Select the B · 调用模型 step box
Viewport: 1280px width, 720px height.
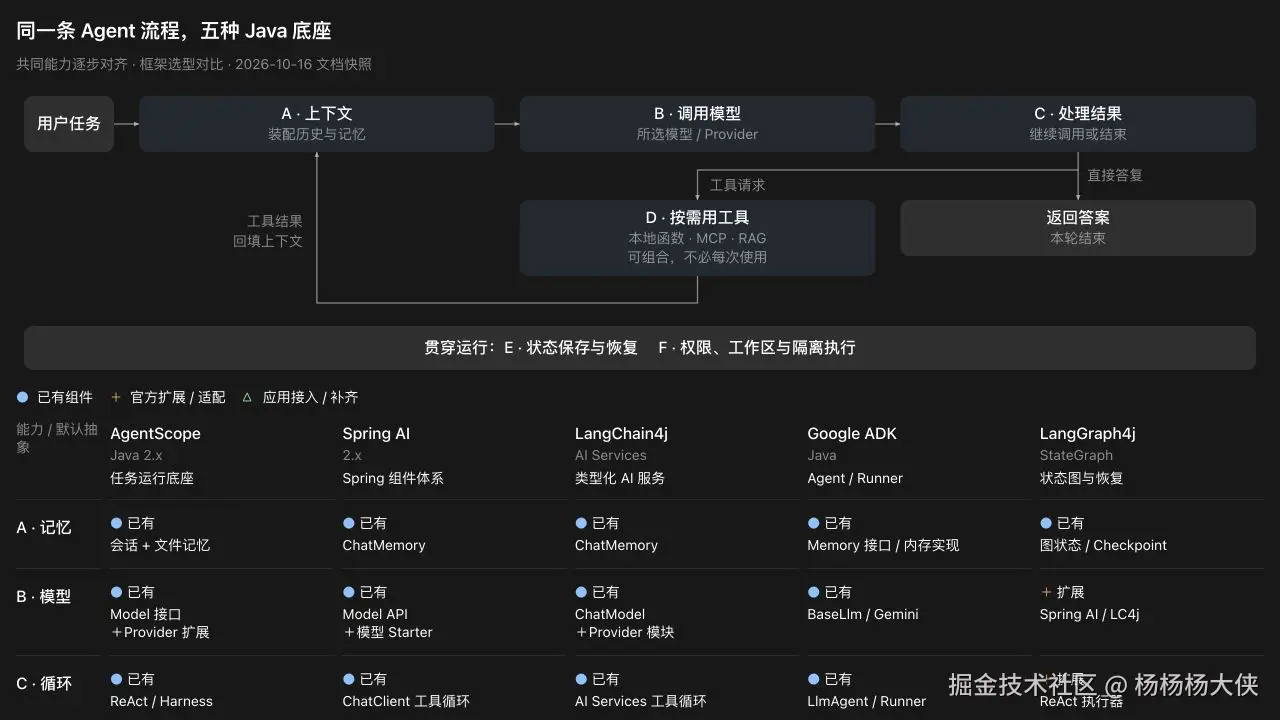(x=697, y=124)
